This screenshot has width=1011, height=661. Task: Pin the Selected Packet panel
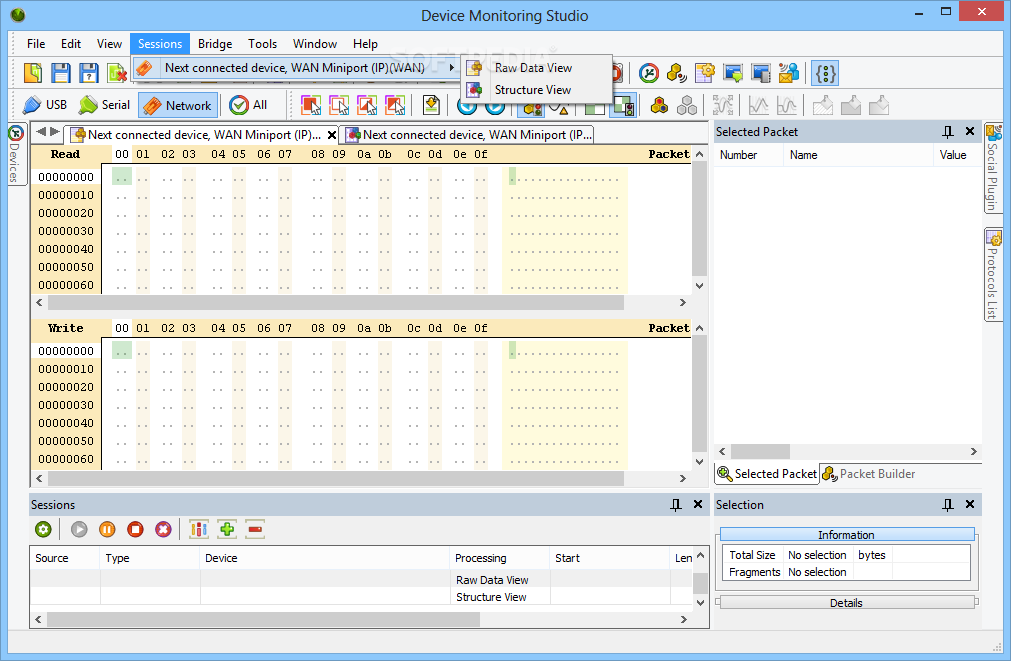(947, 132)
